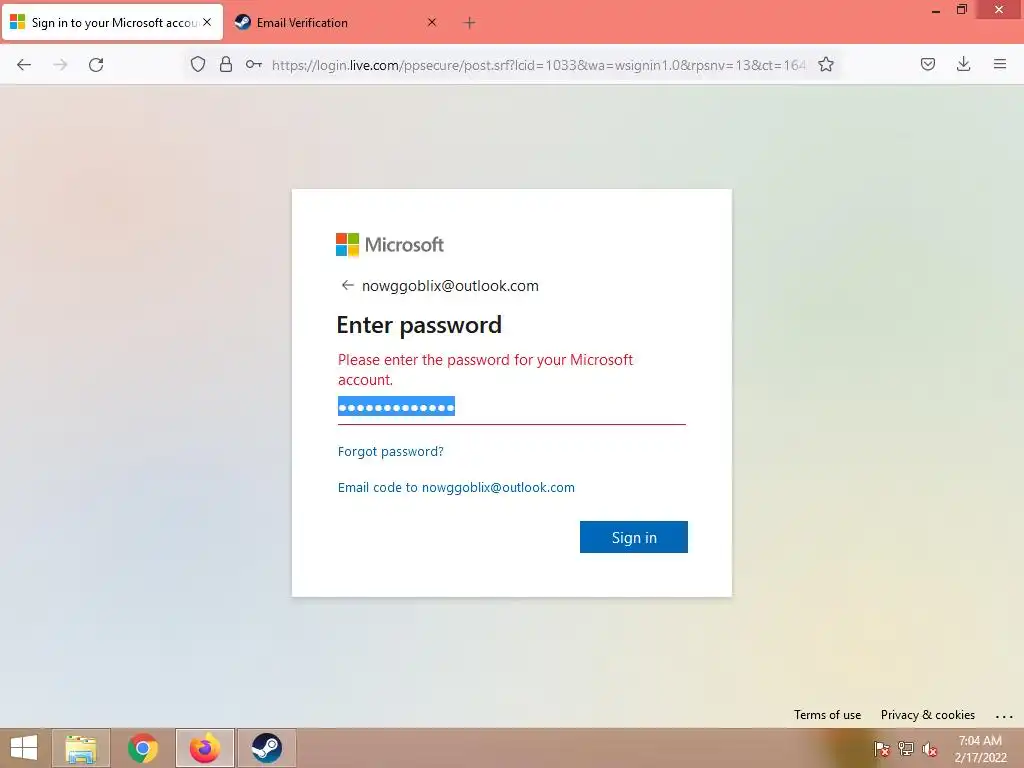This screenshot has width=1024, height=768.
Task: Reload the current page
Action: click(96, 65)
